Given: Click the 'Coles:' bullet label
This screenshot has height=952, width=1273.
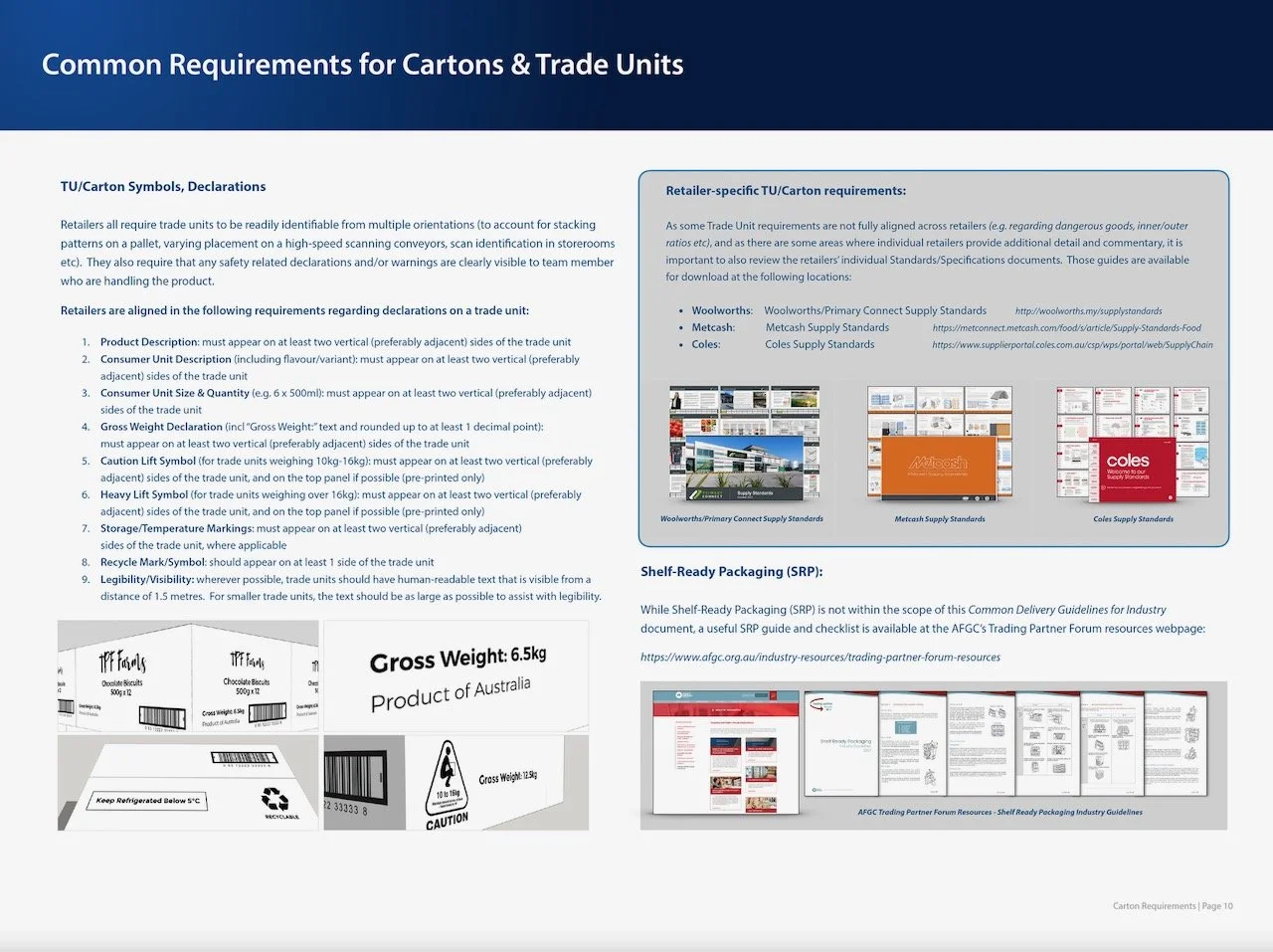Looking at the screenshot, I should pos(706,345).
